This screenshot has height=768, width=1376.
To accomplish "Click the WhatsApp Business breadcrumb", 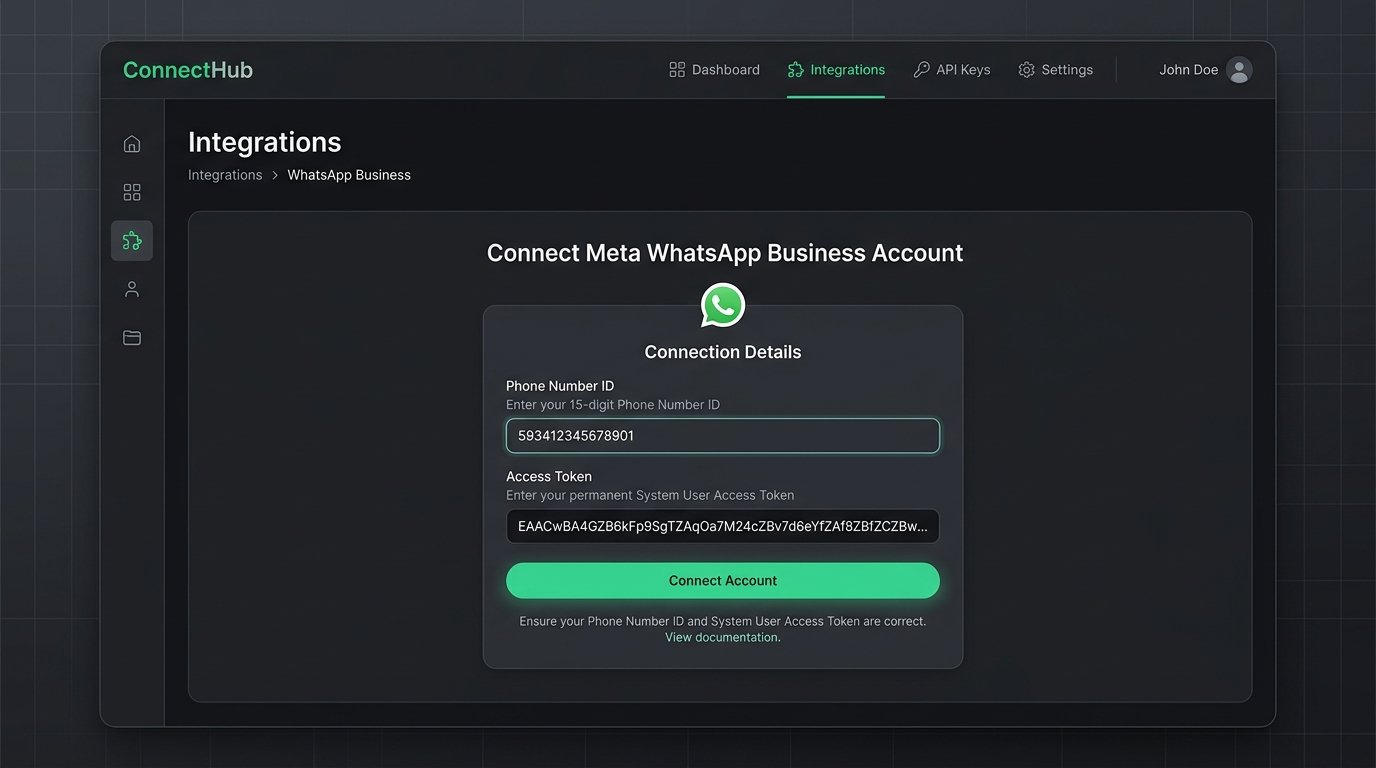I will (x=349, y=175).
